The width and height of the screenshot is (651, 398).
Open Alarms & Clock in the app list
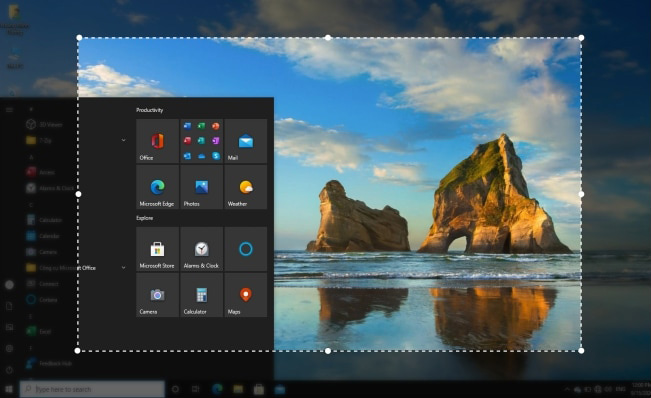(50, 188)
